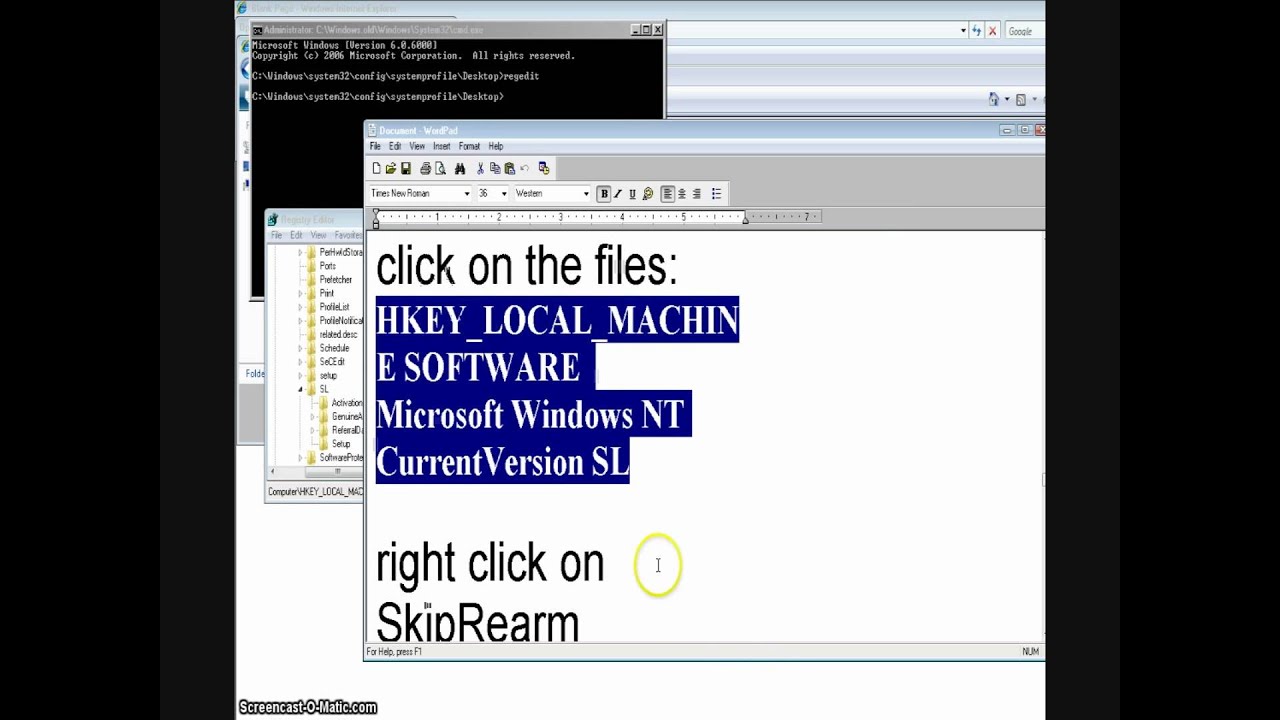Screen dimensions: 1280x720
Task: Click the Internet Explorer Google search box
Action: click(1025, 31)
